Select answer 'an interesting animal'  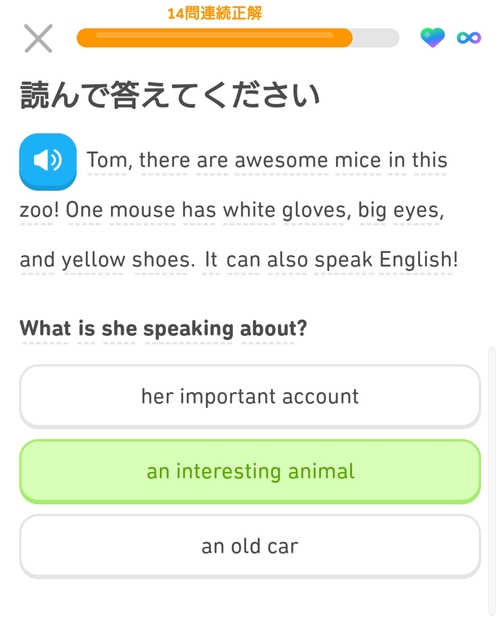pyautogui.click(x=250, y=471)
